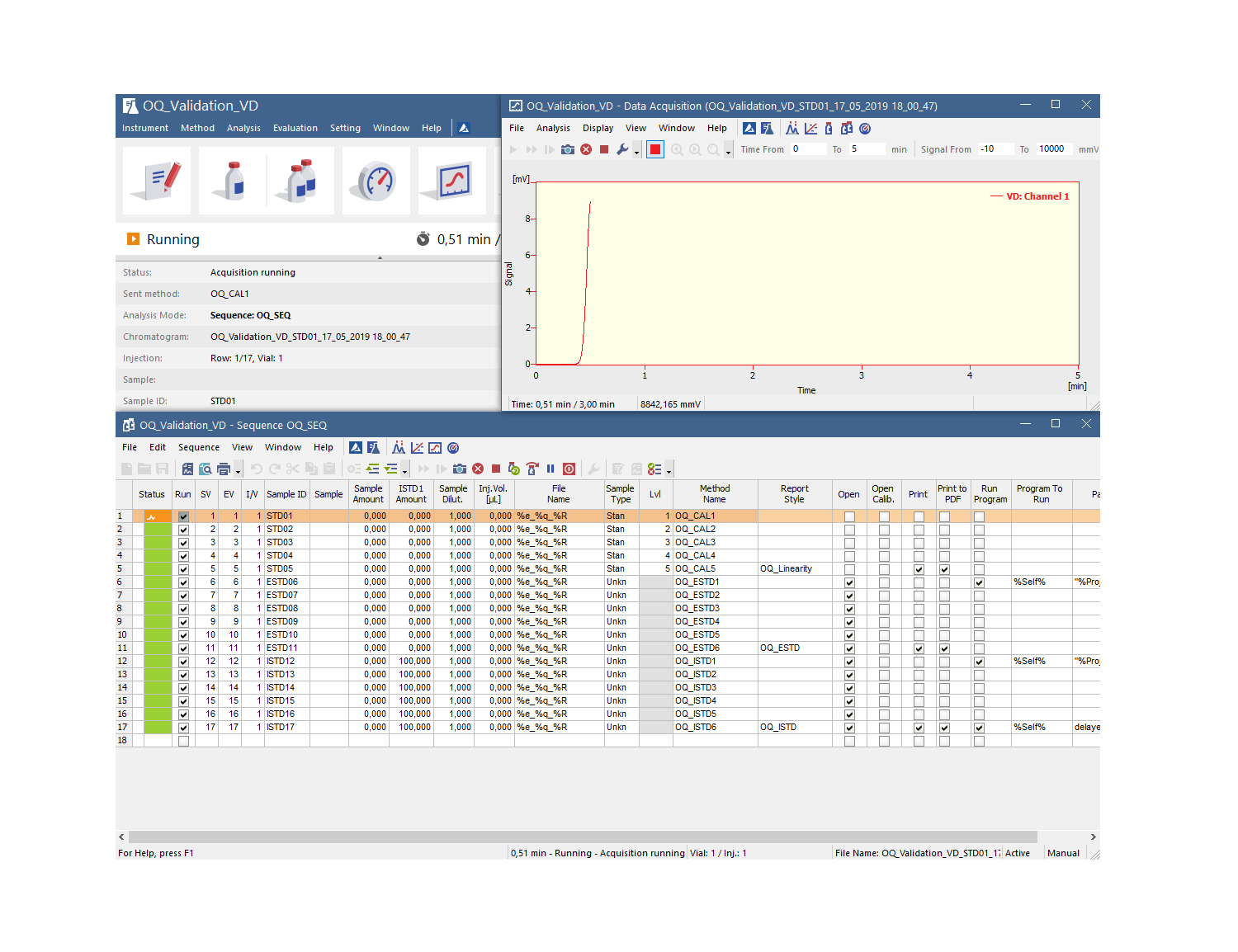The image size is (1238, 952).
Task: Toggle Print checkbox for OQ_CAL5 row
Action: (x=919, y=569)
